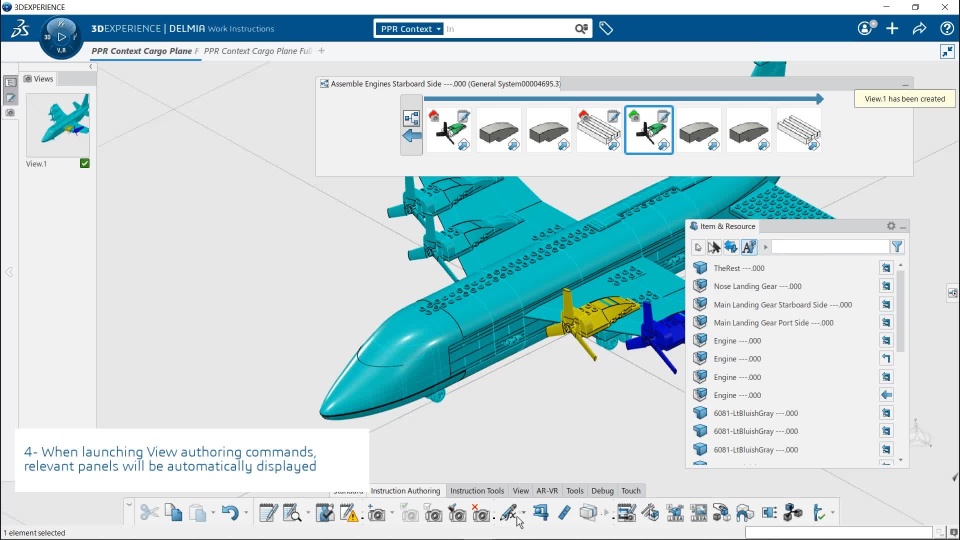Click the blue ruler icon in toolbar
960x540 pixels.
click(564, 512)
